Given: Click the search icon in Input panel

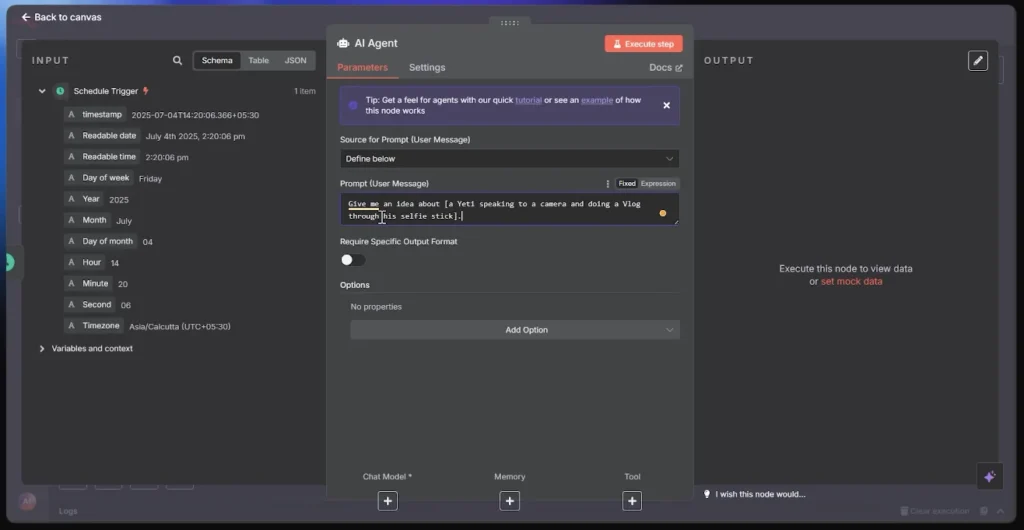Looking at the screenshot, I should pos(178,61).
